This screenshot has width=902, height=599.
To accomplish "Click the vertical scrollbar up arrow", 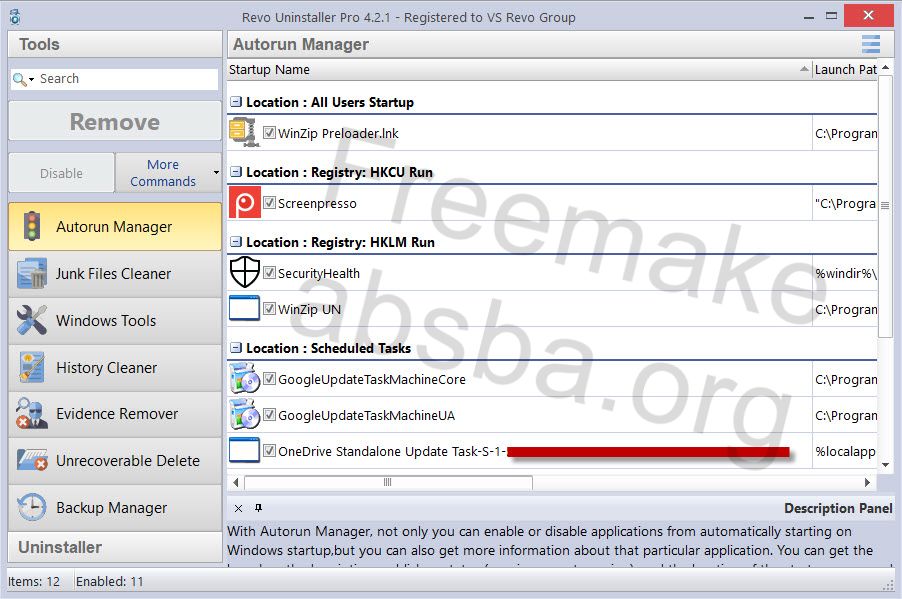I will point(885,67).
